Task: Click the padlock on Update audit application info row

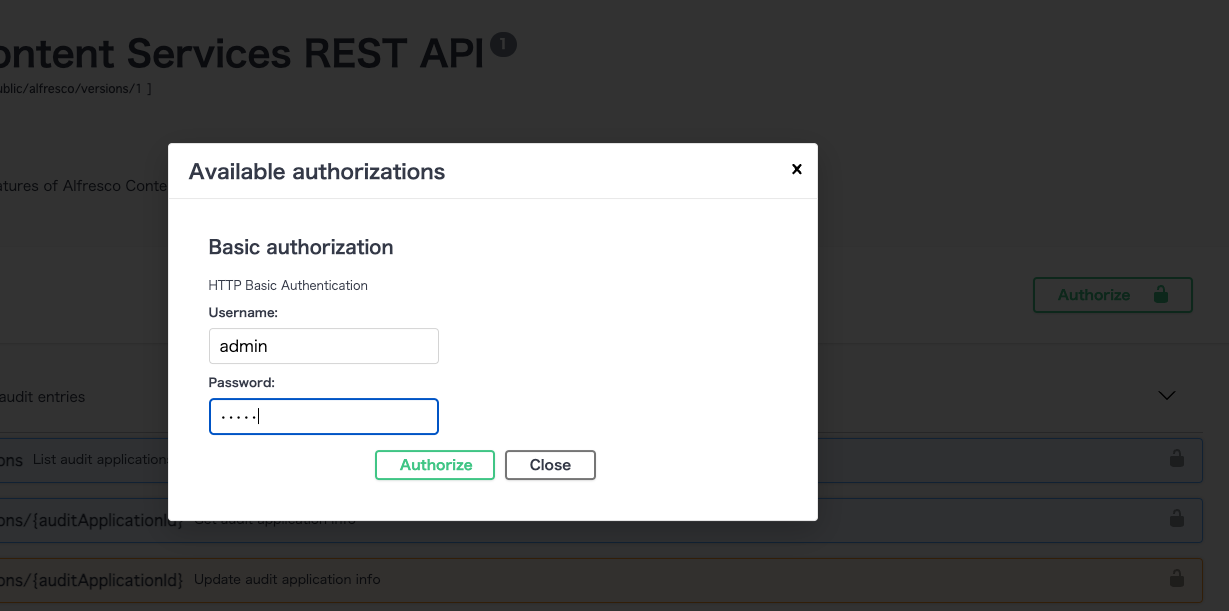Action: [x=1177, y=579]
